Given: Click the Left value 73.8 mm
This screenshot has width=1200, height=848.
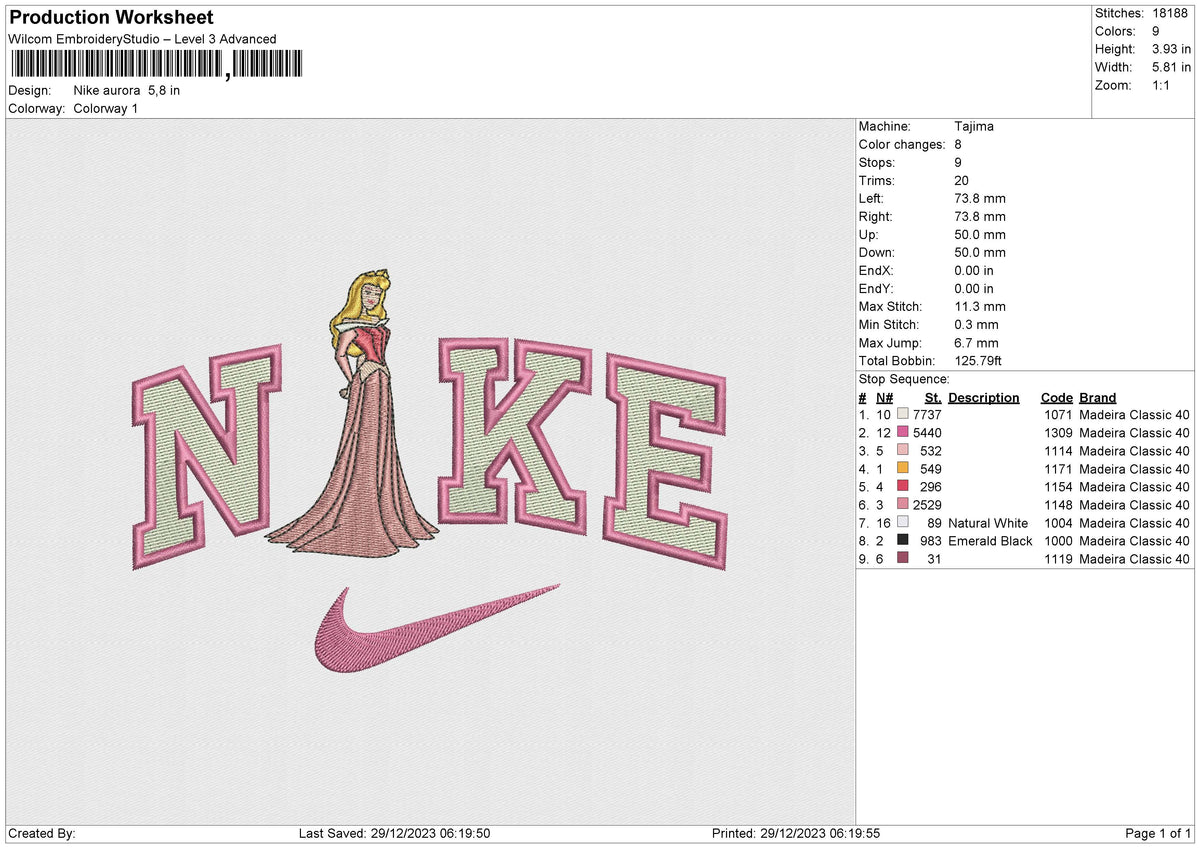Looking at the screenshot, I should point(980,198).
